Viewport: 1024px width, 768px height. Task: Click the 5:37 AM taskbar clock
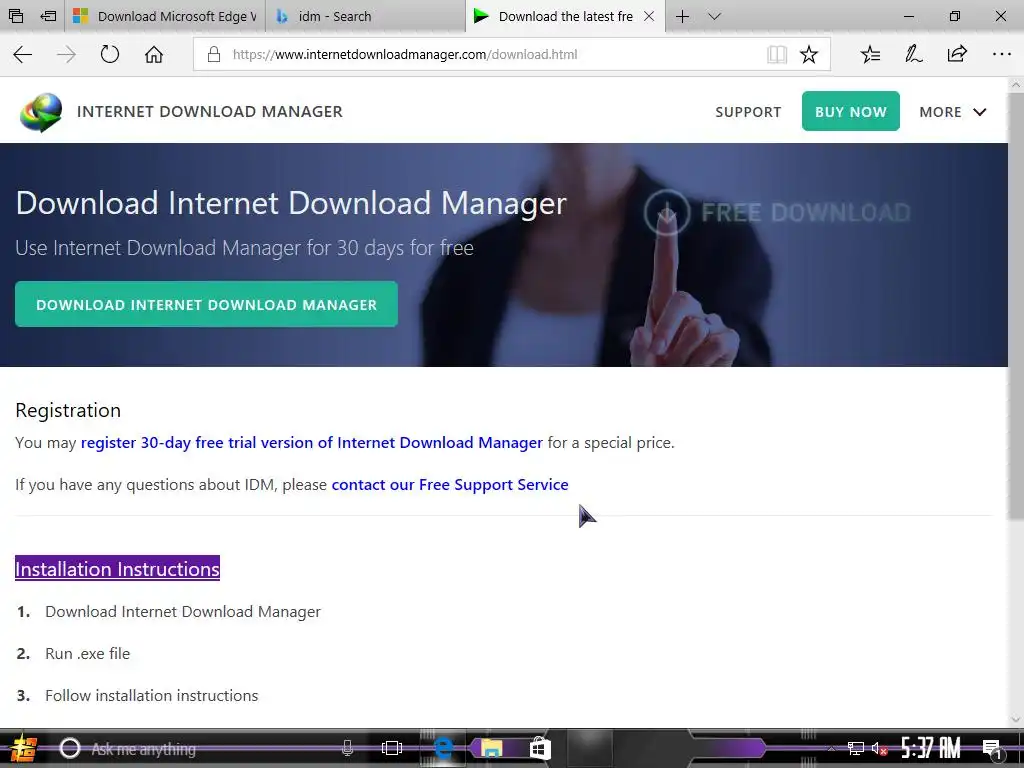(930, 748)
